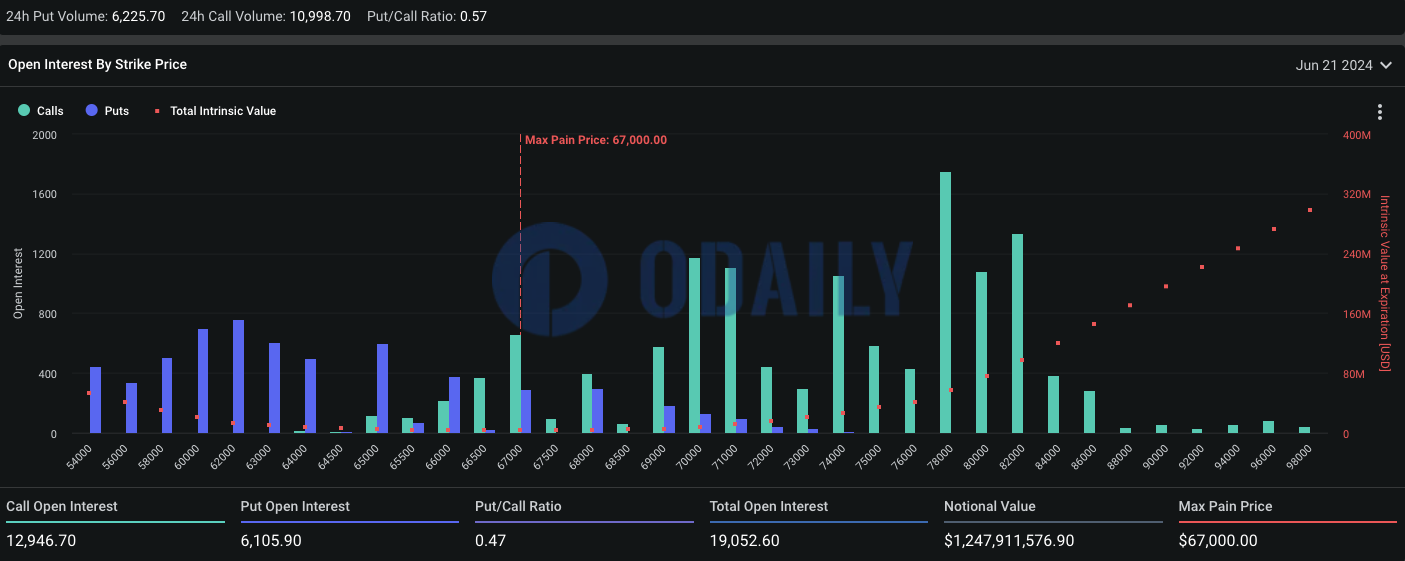Click the tallest call bar at 78000
1405x561 pixels.
tap(945, 302)
